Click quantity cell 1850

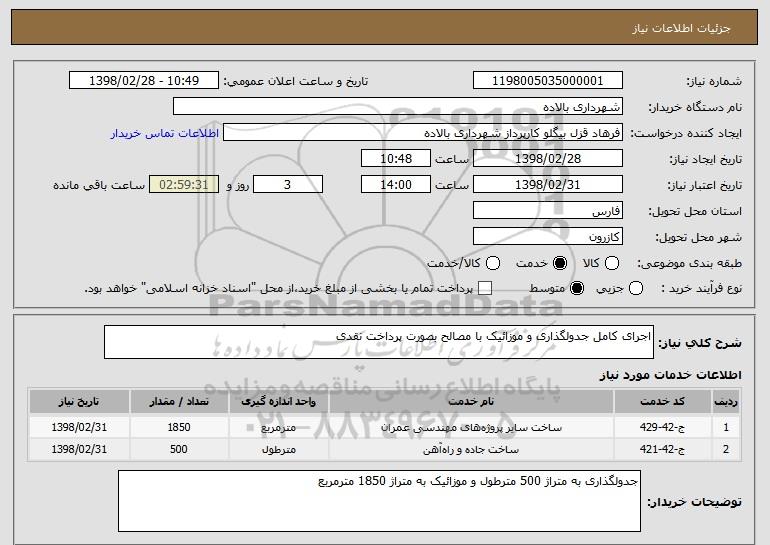coord(179,428)
